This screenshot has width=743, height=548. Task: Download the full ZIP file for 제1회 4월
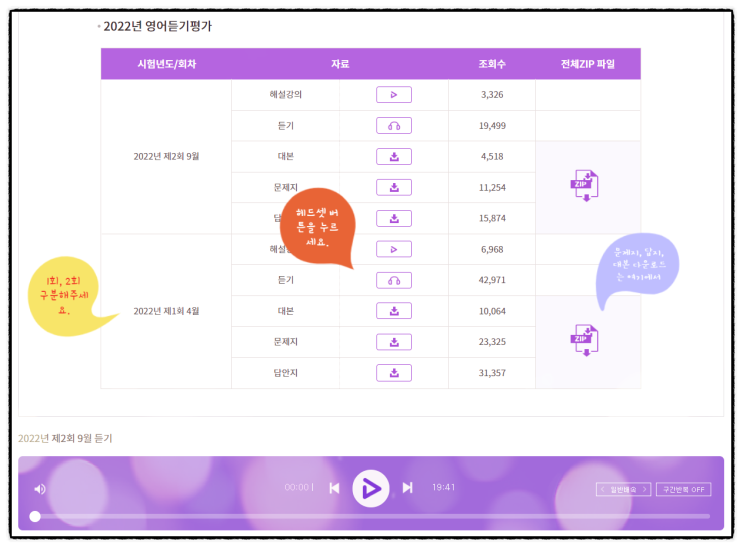coord(585,340)
